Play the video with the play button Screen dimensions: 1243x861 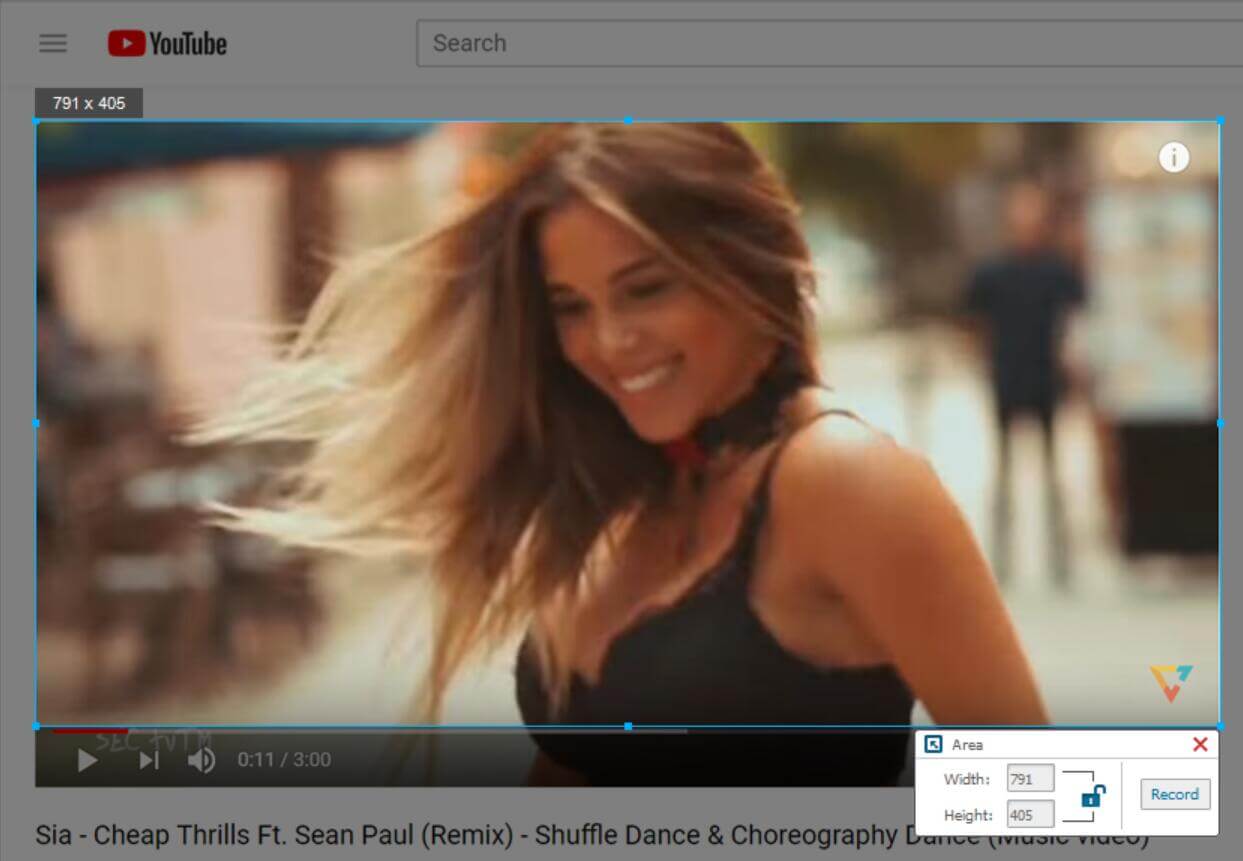tap(88, 760)
